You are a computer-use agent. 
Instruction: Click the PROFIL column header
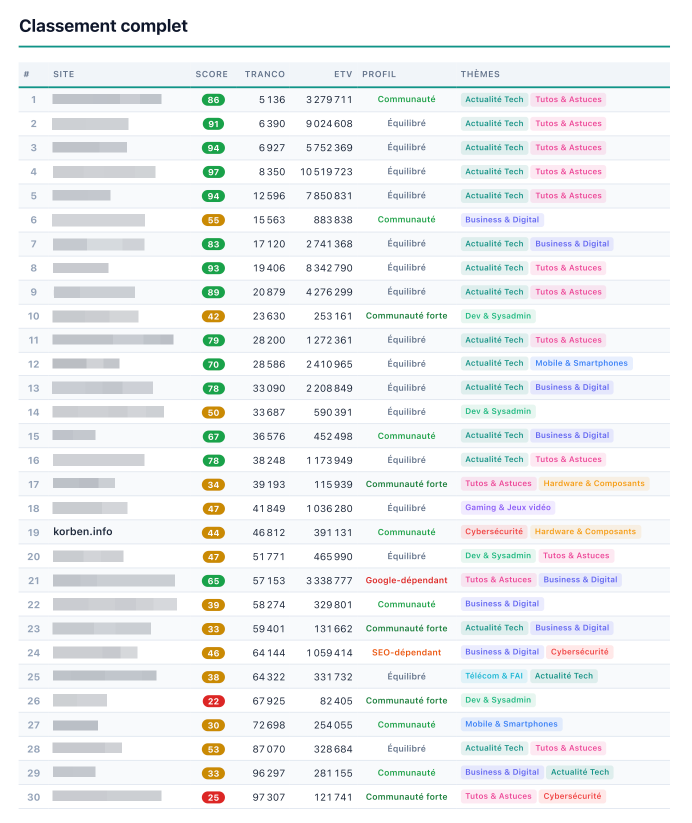[x=379, y=75]
